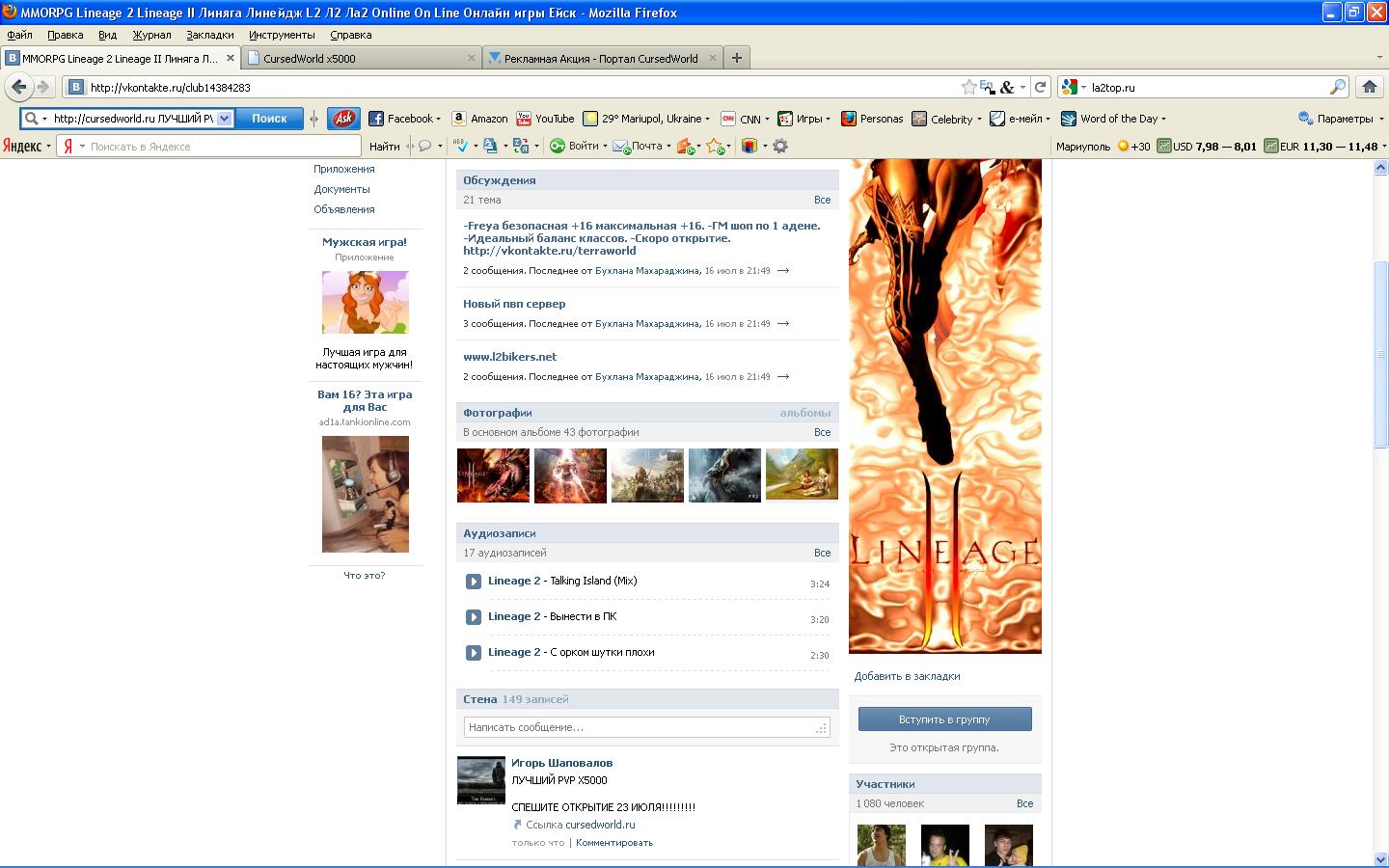
Task: Open the www.l2bikers.net discussion topic
Action: (509, 357)
